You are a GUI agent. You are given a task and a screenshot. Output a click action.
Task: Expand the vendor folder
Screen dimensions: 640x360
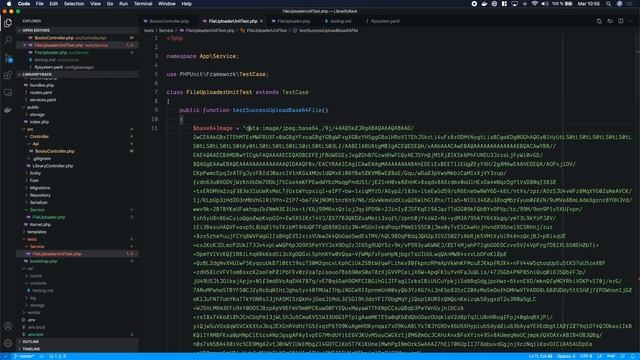tap(34, 313)
